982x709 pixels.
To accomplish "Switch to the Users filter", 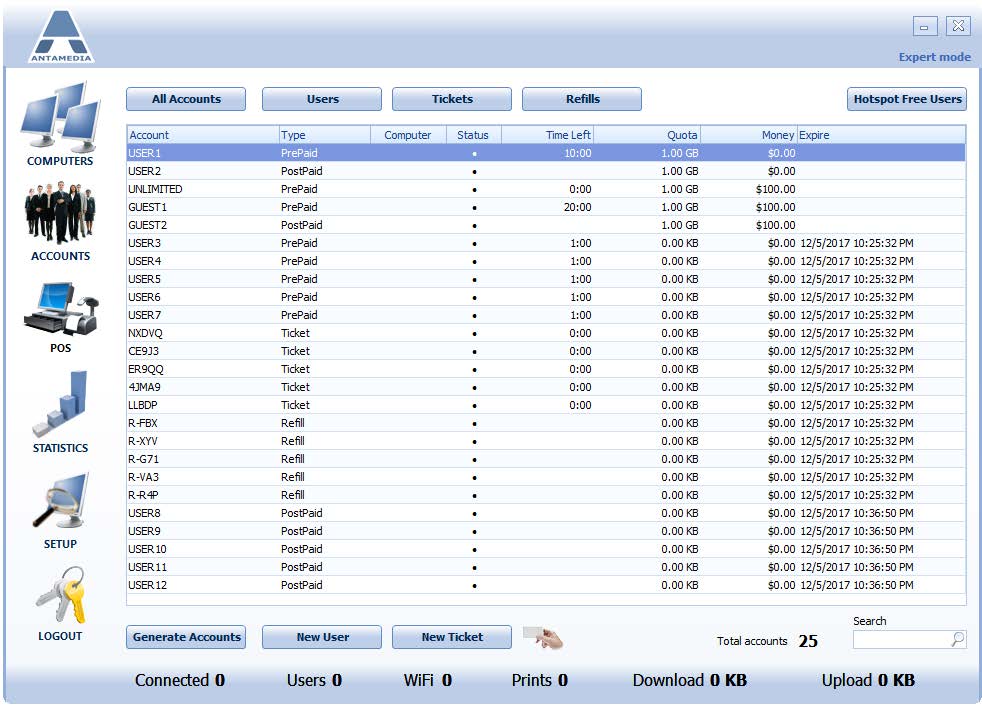I will pos(322,99).
